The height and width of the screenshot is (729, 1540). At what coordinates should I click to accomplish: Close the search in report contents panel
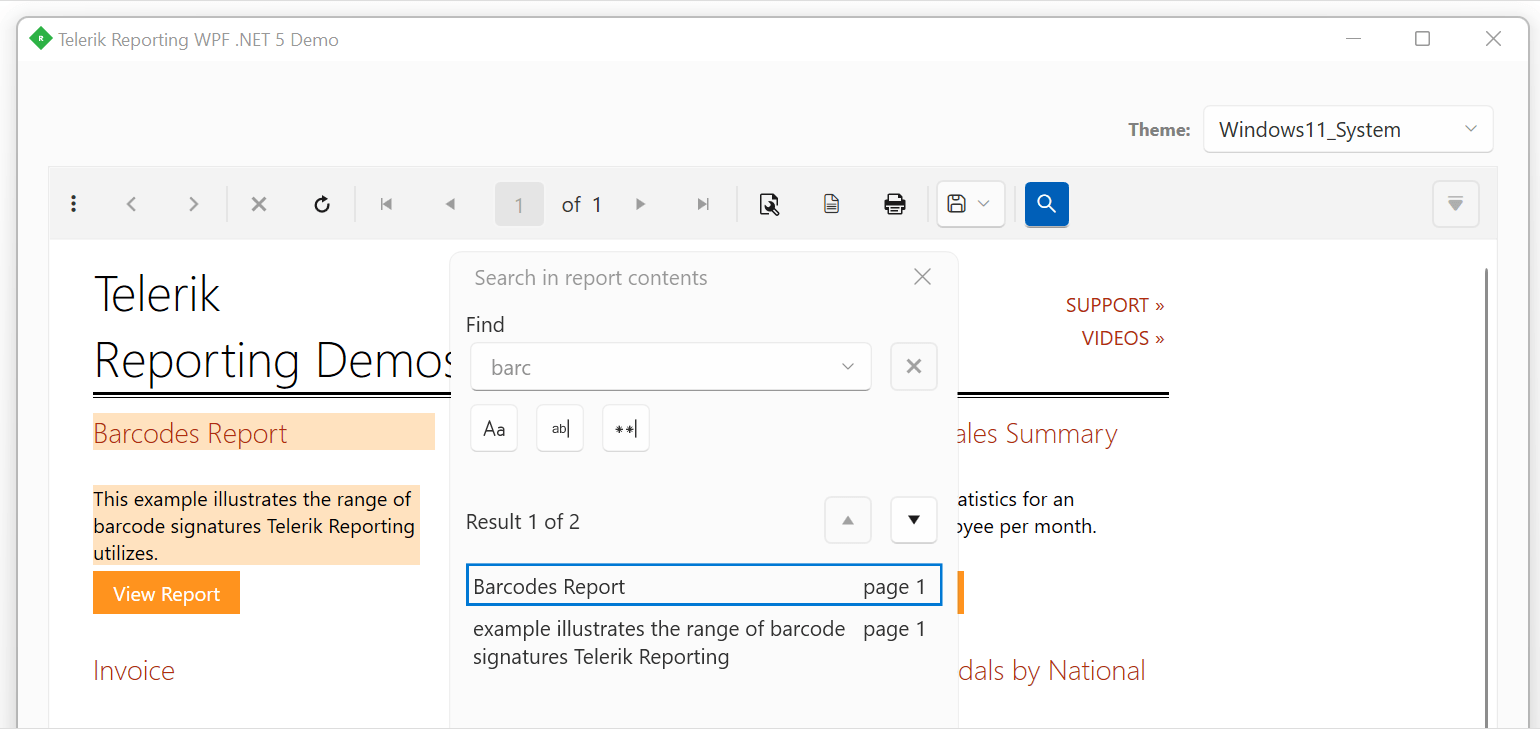(x=922, y=277)
